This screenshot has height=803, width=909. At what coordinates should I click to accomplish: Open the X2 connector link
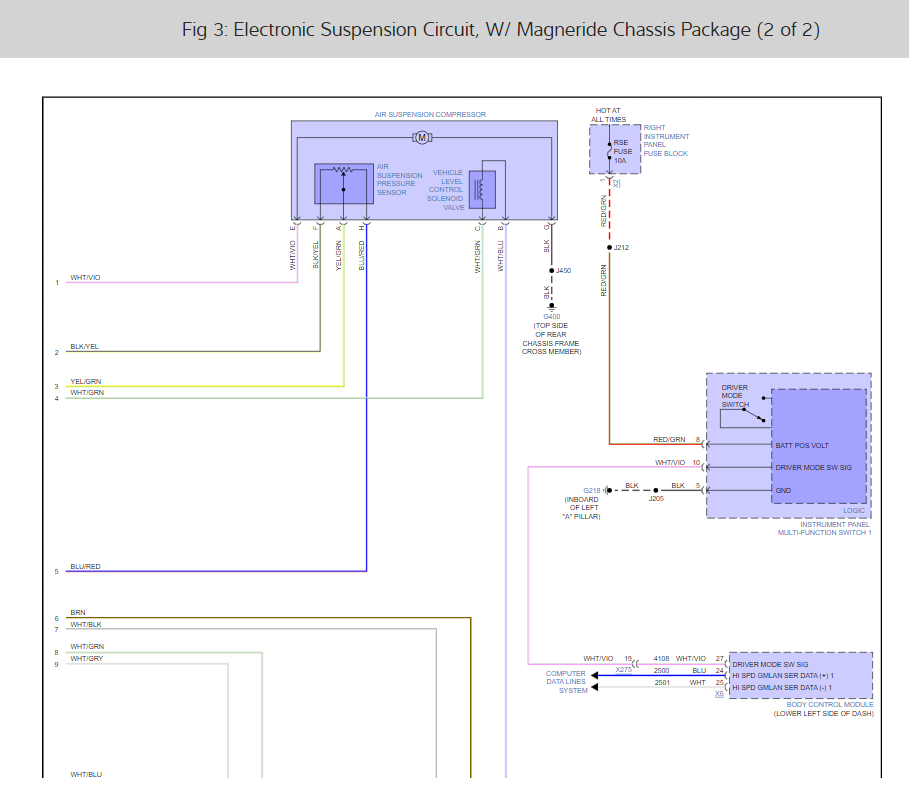tap(616, 183)
